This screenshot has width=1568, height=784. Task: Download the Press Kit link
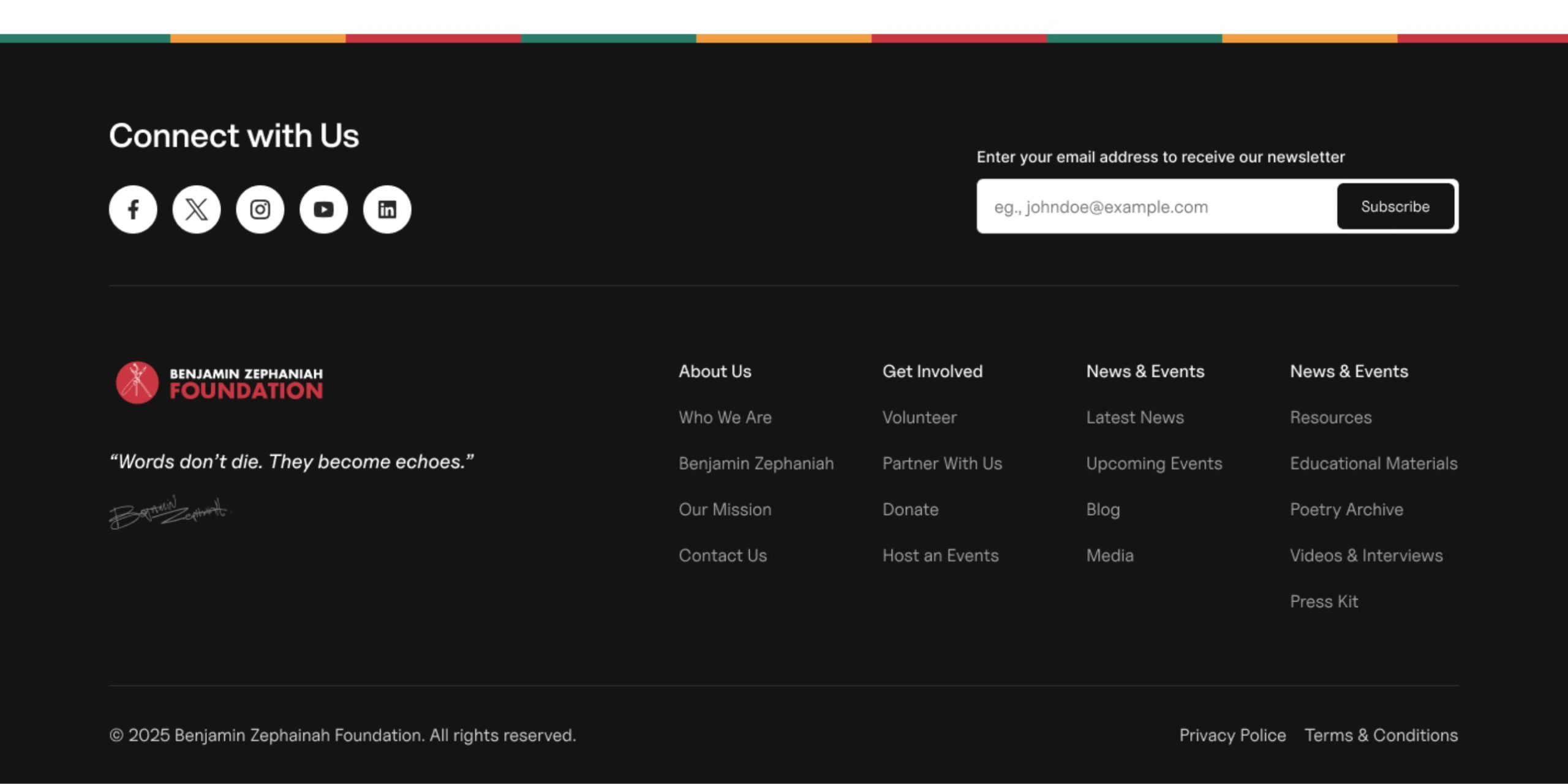(x=1324, y=601)
